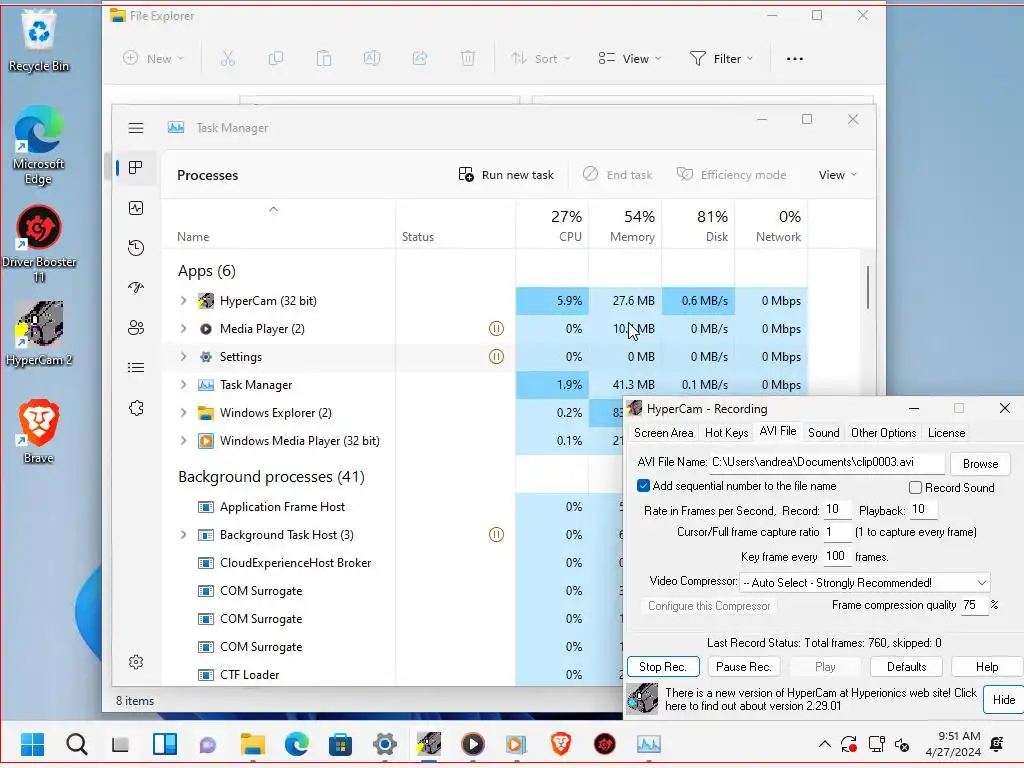Viewport: 1024px width, 768px height.
Task: Switch to the Other Options tab
Action: pyautogui.click(x=884, y=433)
